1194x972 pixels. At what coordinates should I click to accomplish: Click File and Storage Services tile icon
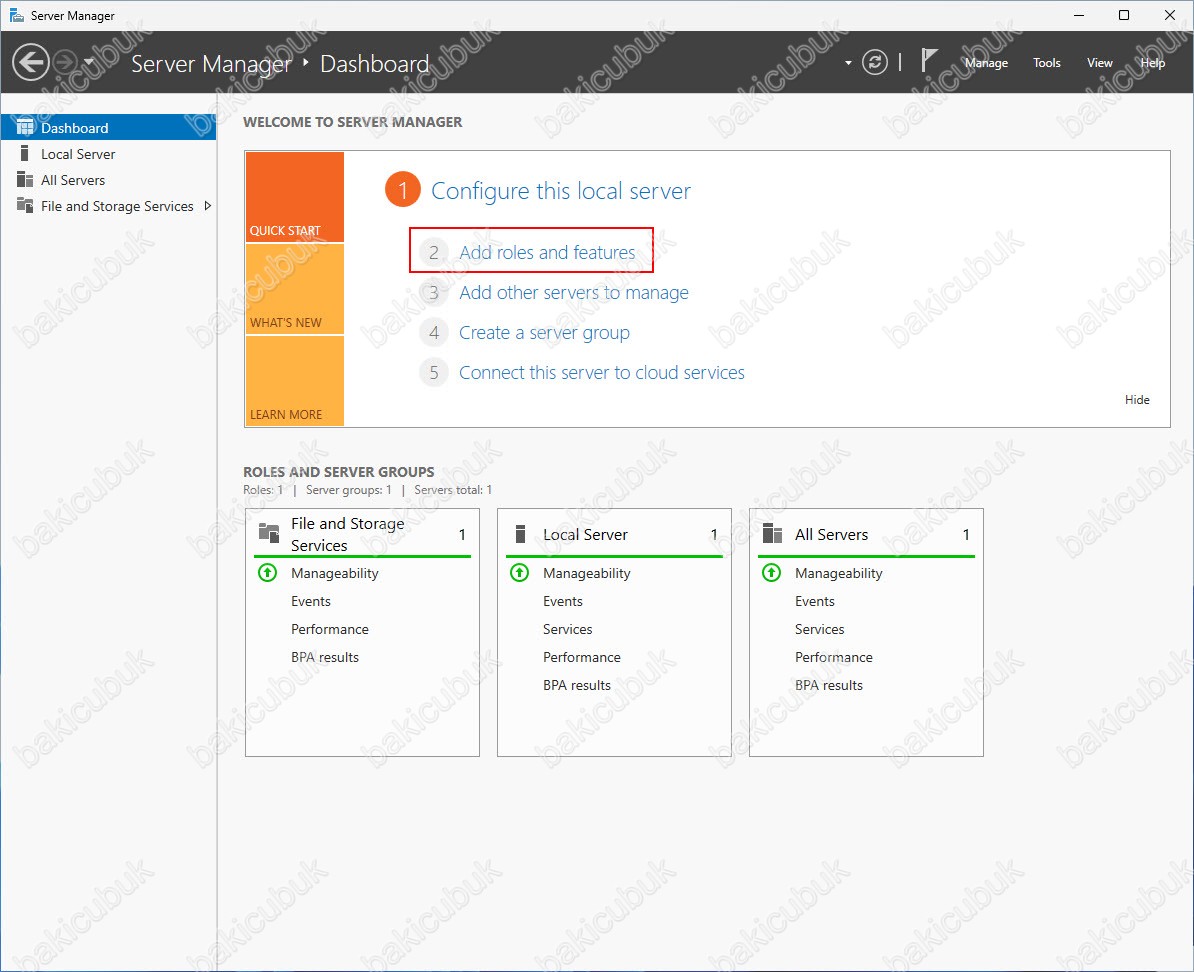269,532
